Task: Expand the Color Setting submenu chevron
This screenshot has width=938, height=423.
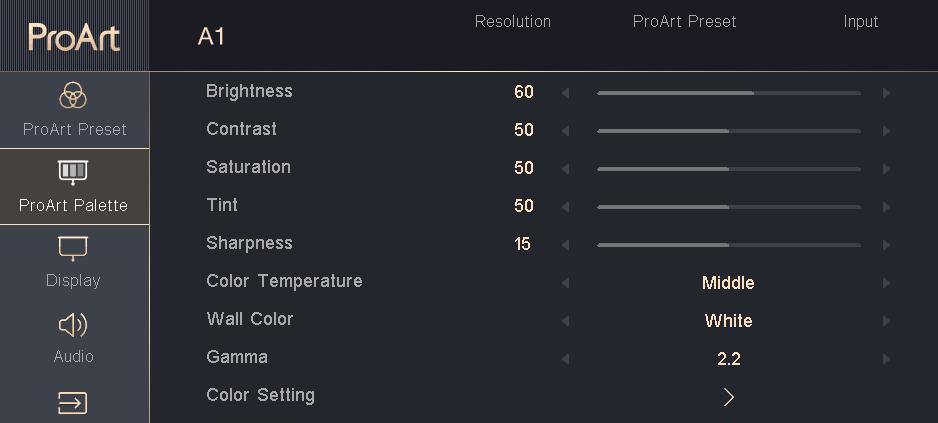Action: [x=728, y=397]
